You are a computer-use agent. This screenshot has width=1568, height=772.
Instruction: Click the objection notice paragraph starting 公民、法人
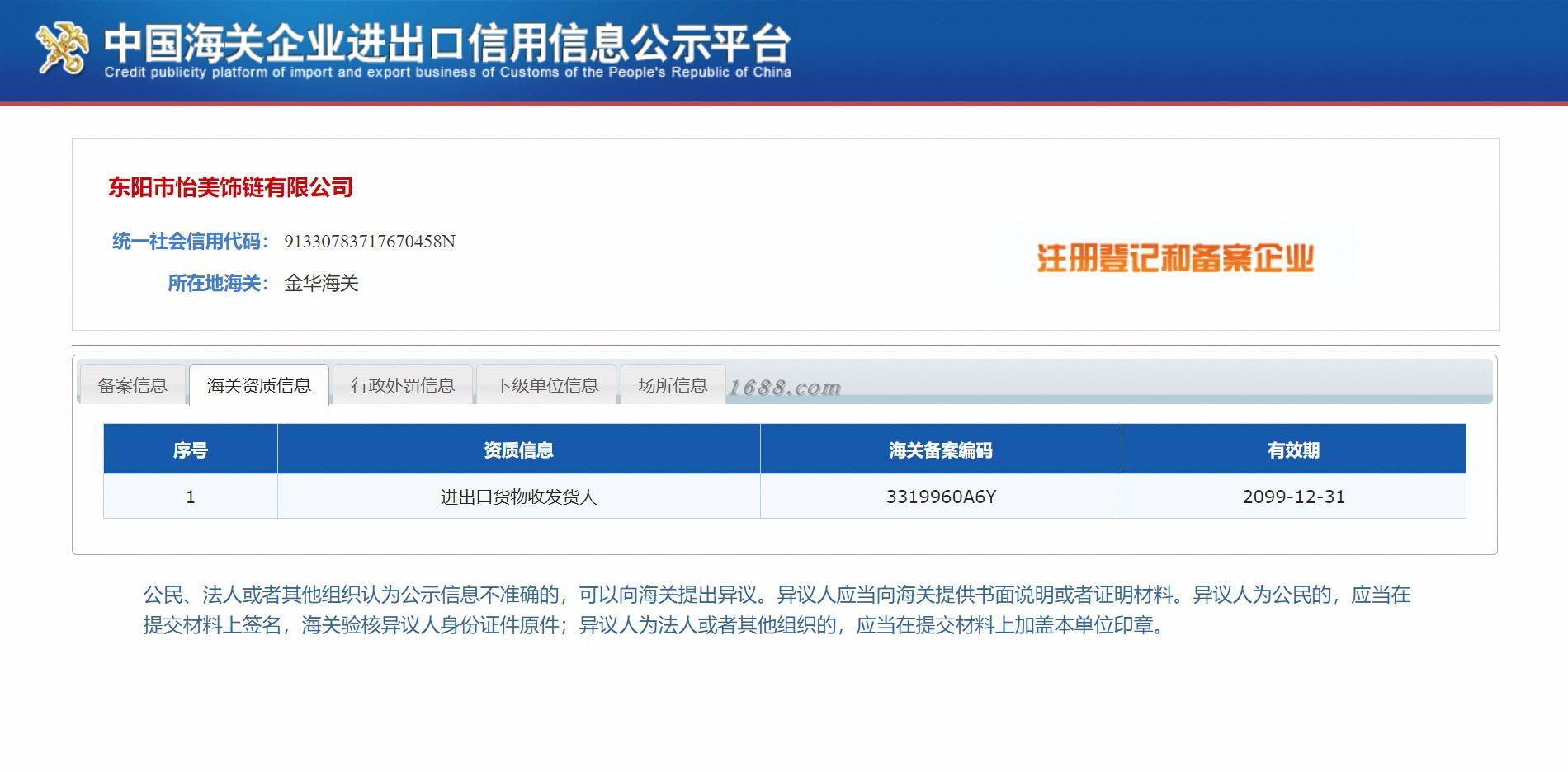(777, 610)
